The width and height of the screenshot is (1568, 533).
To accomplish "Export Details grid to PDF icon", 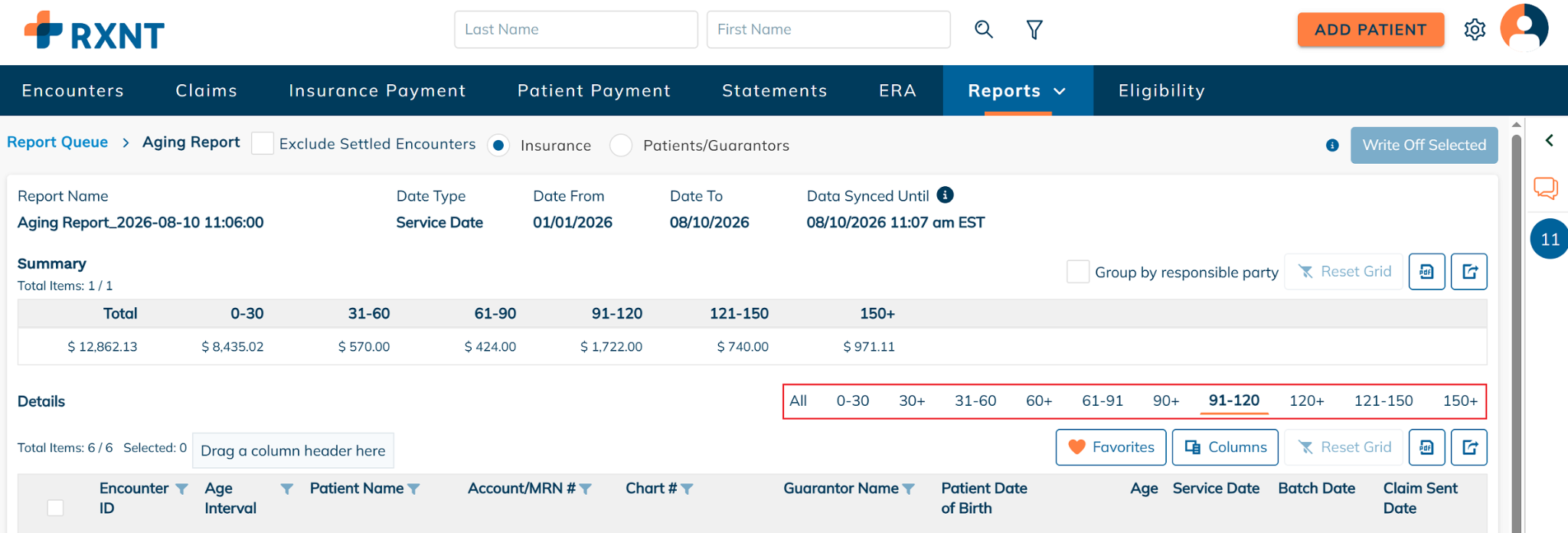I will tap(1427, 447).
